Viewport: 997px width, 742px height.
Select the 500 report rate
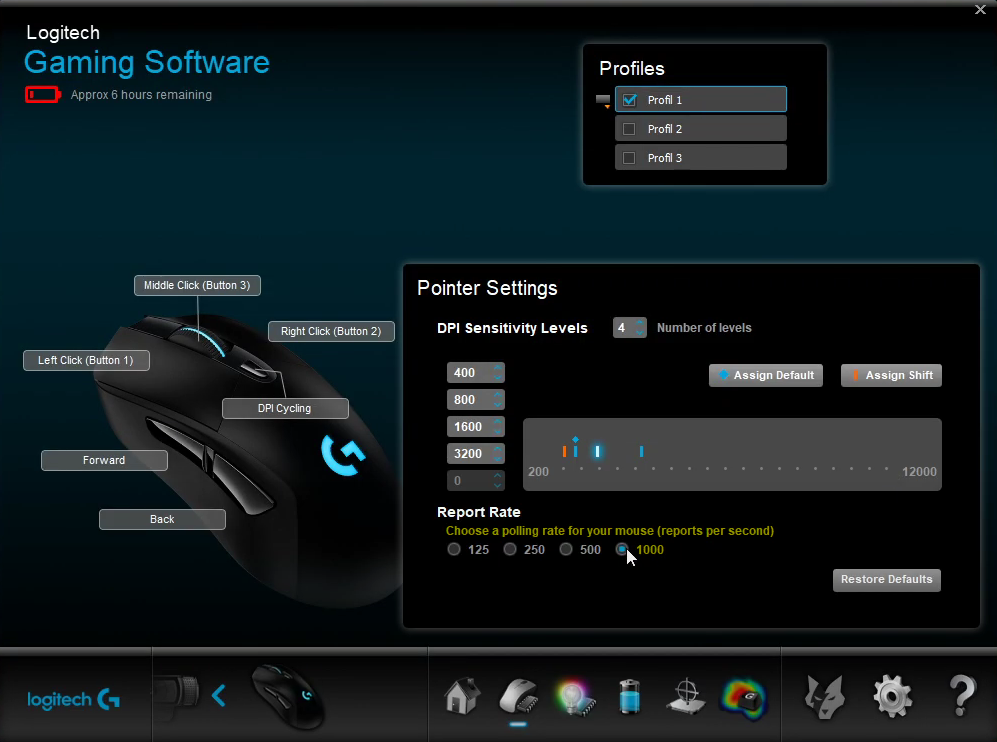click(566, 549)
